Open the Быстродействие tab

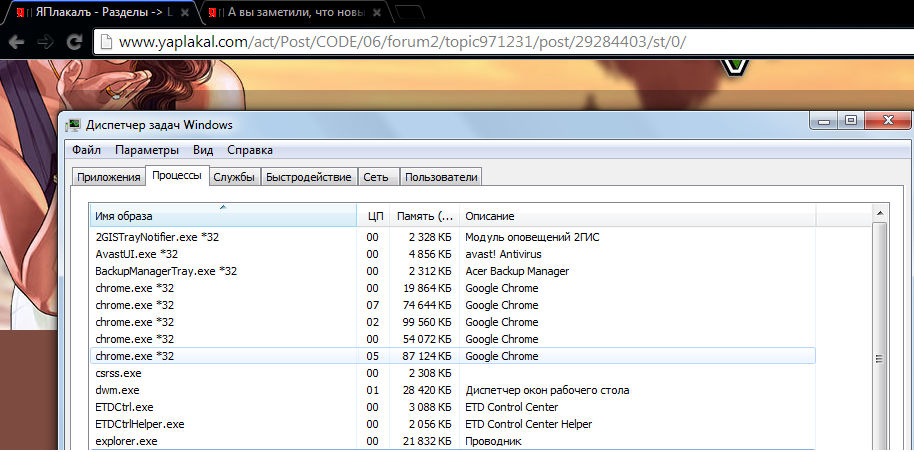tap(309, 177)
